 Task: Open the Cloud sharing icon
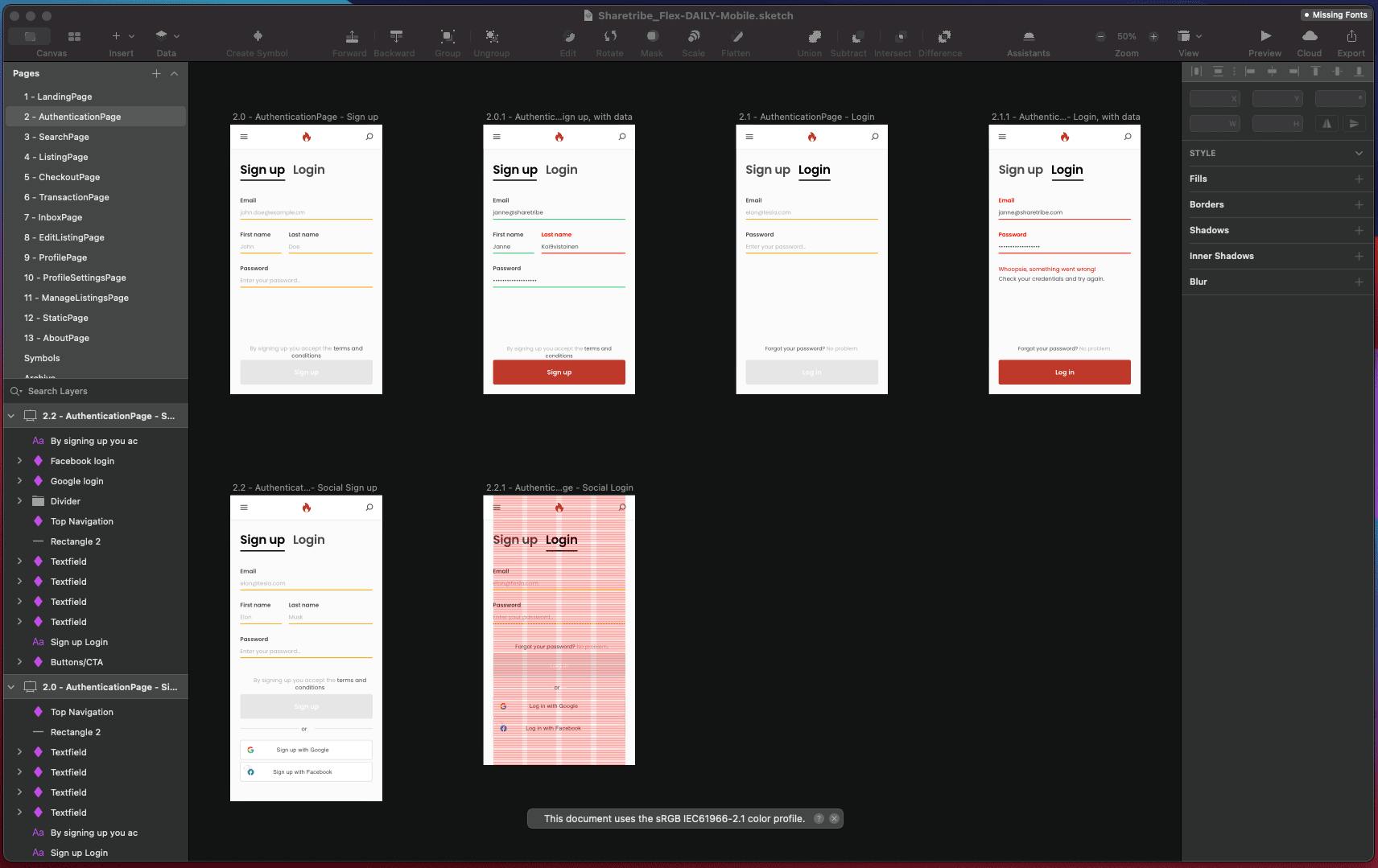click(x=1310, y=38)
